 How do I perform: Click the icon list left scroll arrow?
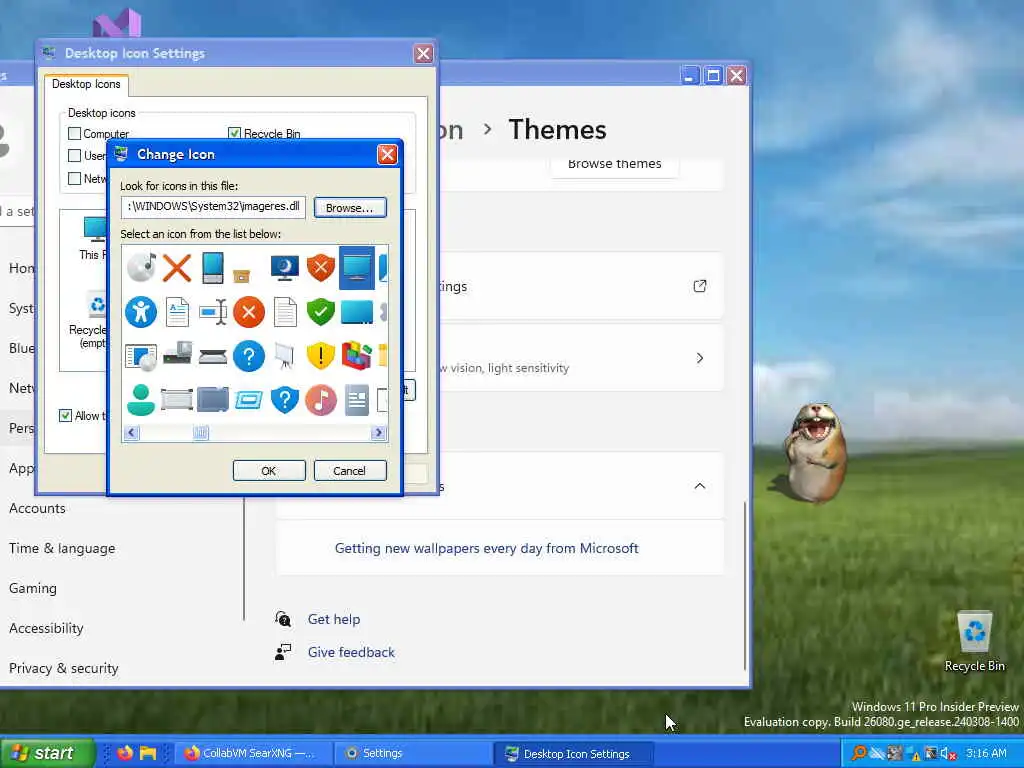(131, 433)
